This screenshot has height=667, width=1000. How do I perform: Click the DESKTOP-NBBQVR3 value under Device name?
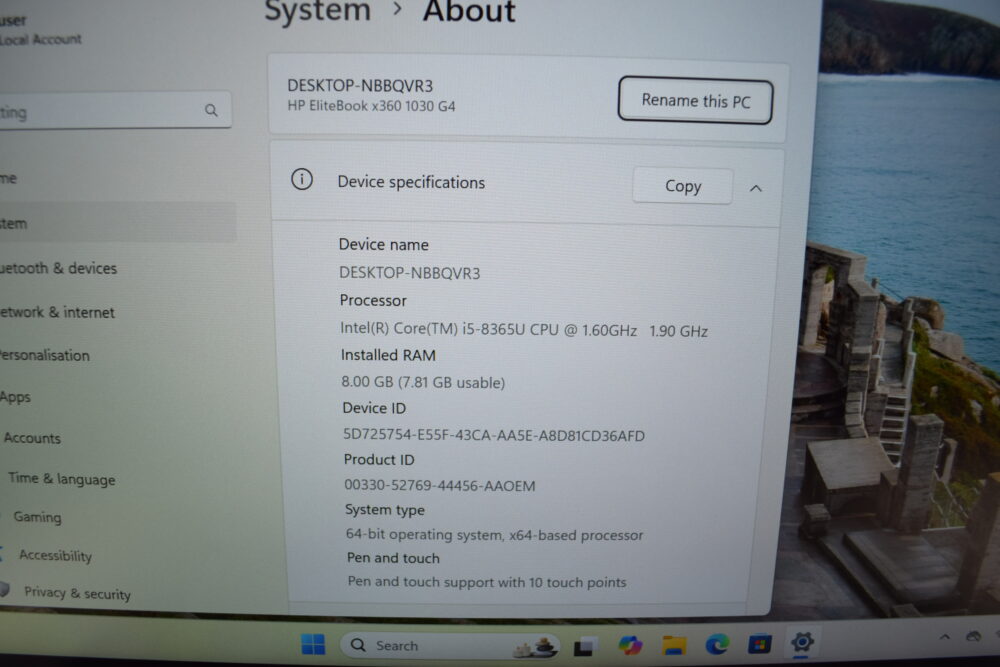(x=409, y=273)
